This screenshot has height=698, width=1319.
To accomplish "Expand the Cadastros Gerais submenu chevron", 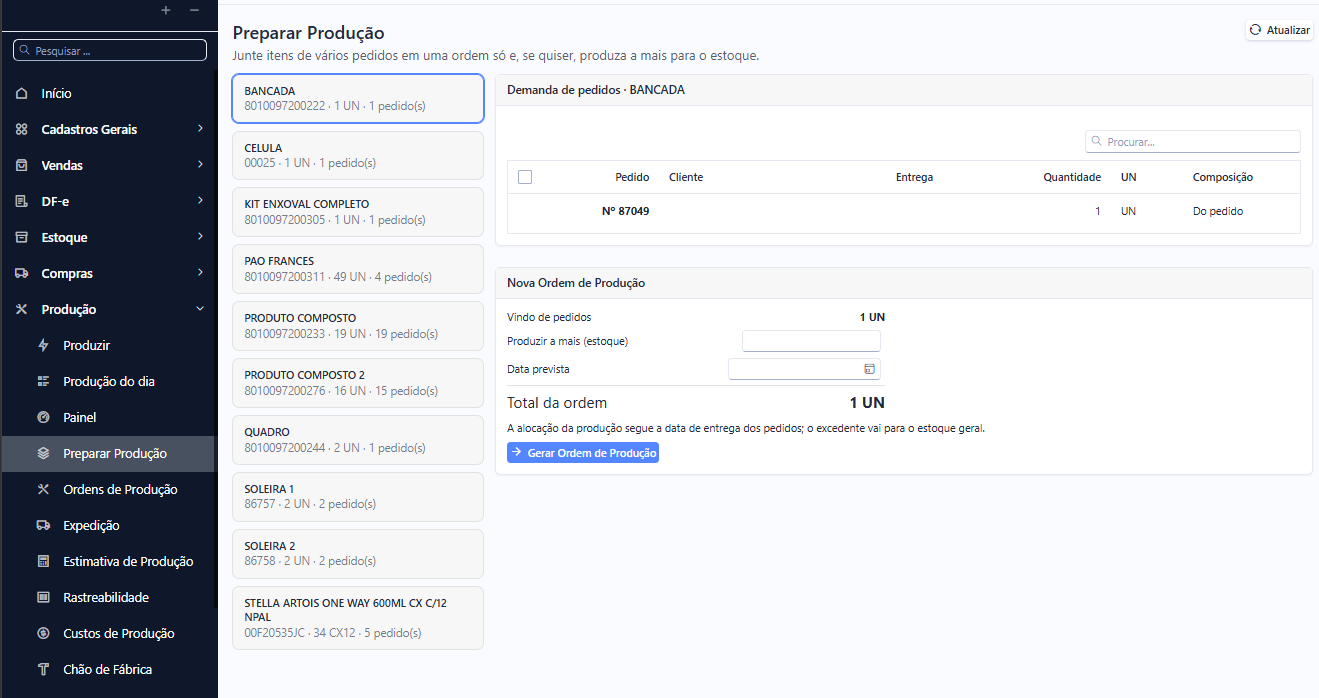I will click(x=200, y=129).
